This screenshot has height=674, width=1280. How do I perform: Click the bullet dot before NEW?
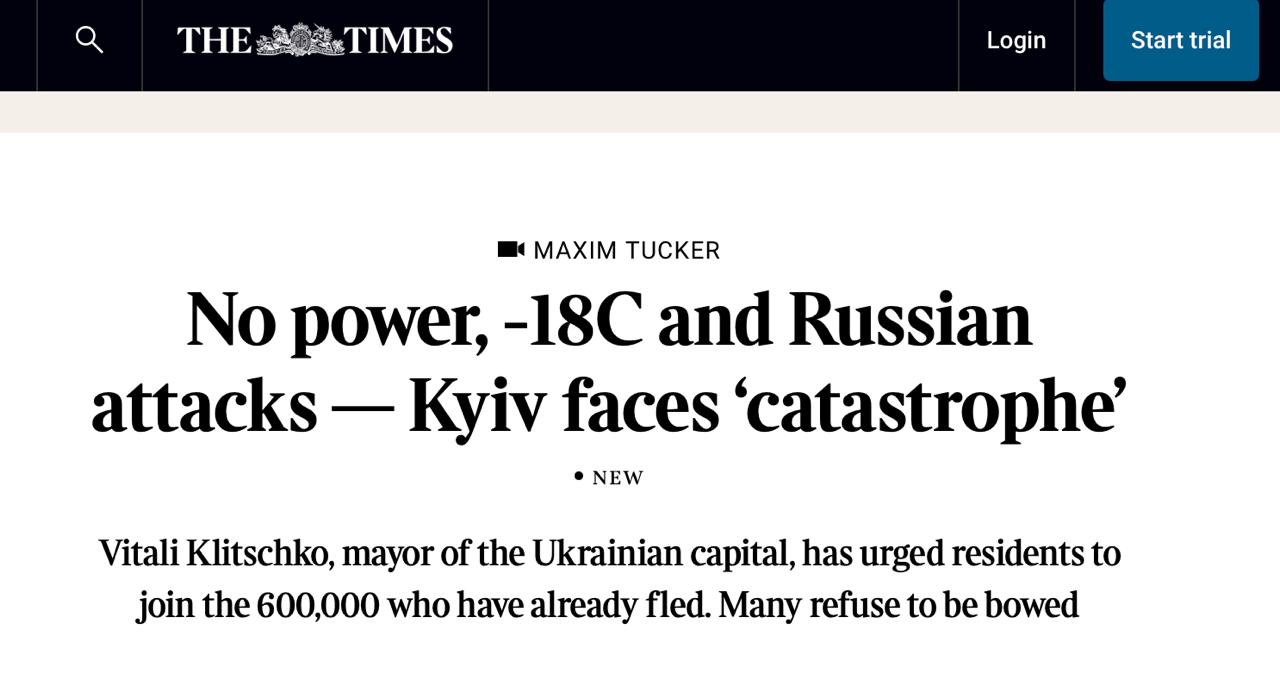pos(578,476)
